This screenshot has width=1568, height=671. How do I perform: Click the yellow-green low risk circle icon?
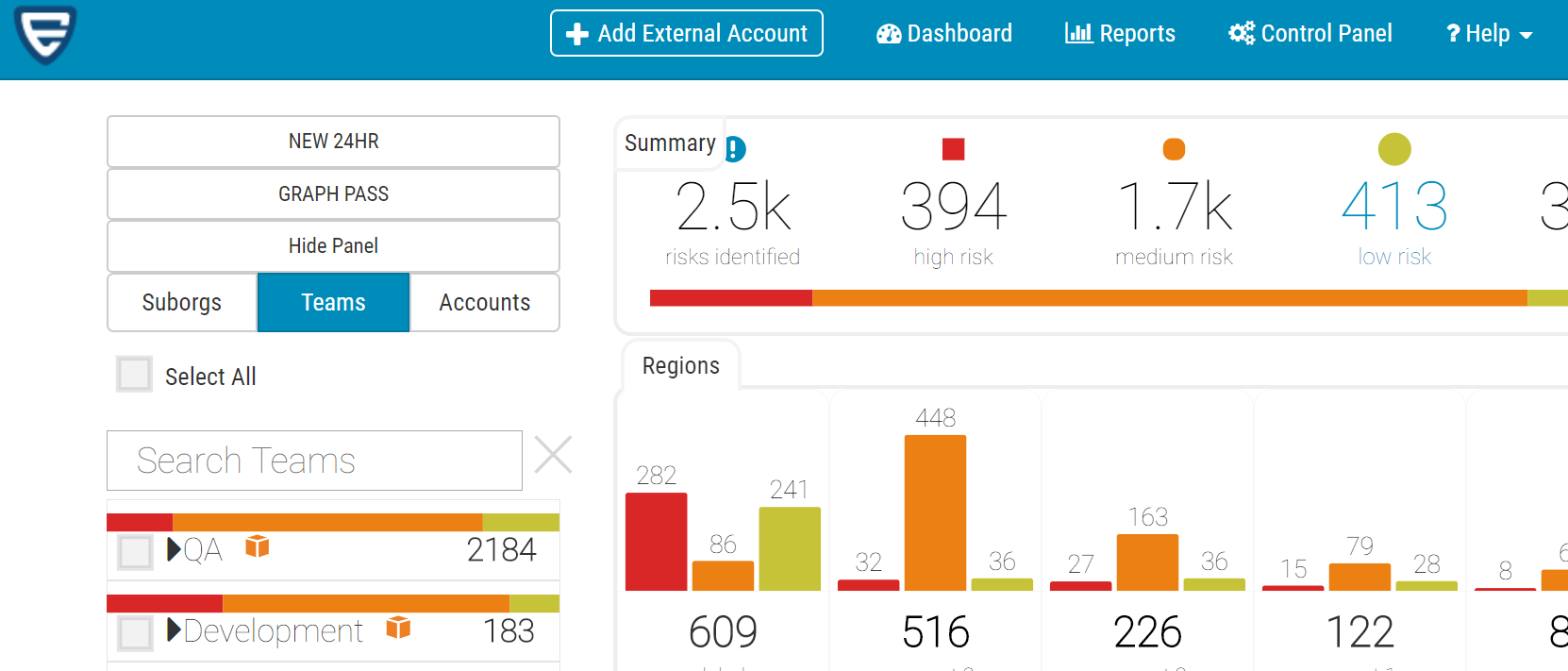coord(1394,149)
